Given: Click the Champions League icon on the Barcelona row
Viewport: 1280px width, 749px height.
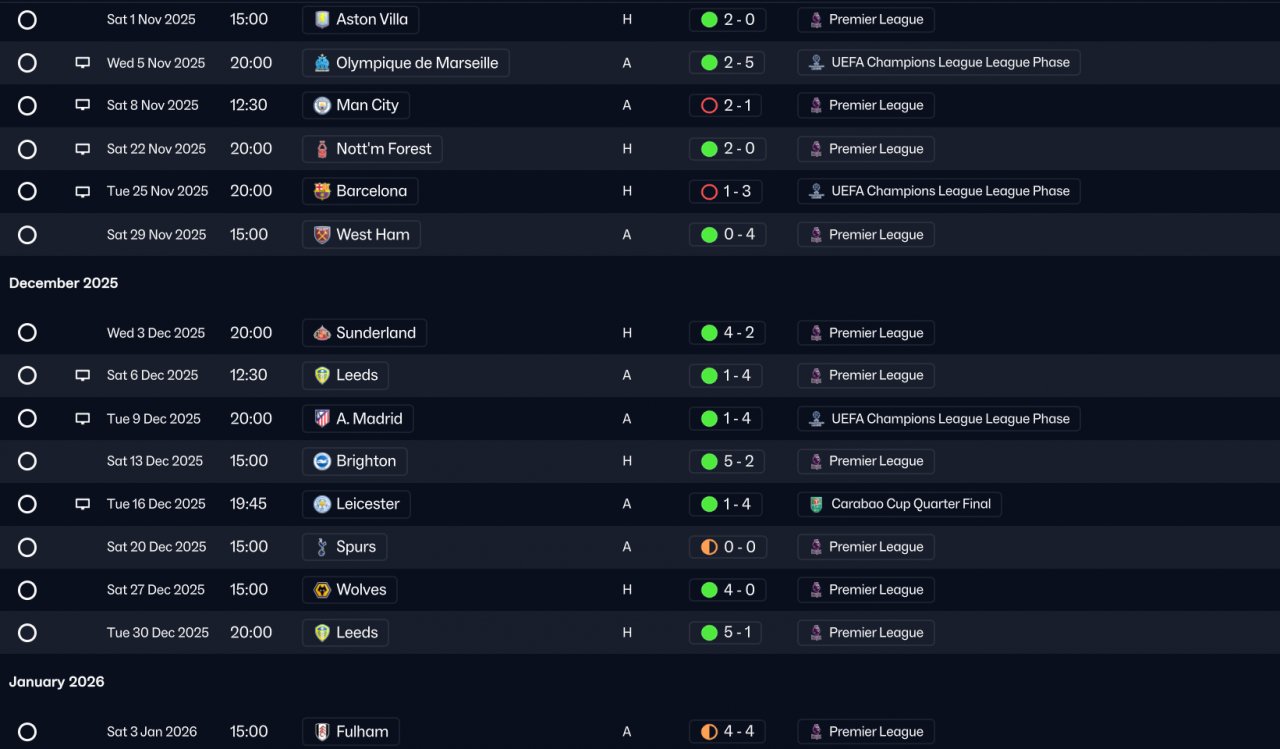Looking at the screenshot, I should 817,191.
